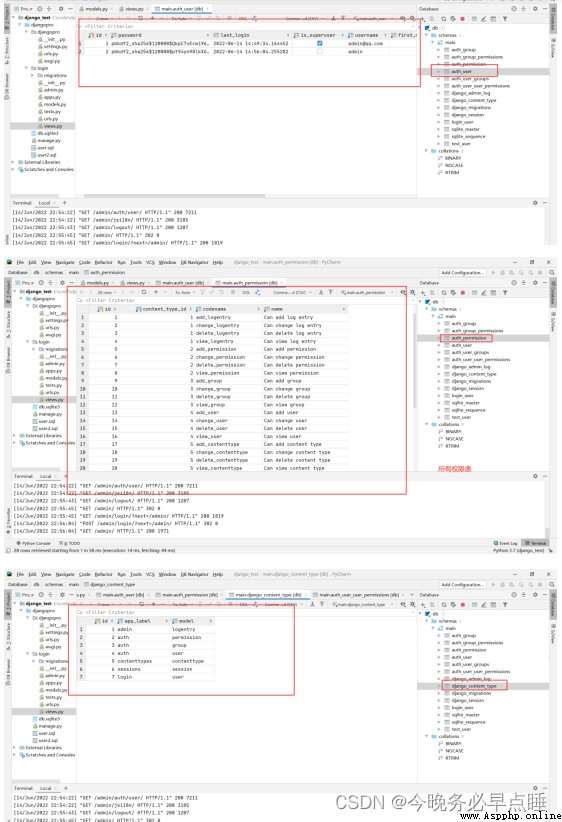Click Project panel locate target icon, auth_permission window
Image resolution: width=562 pixels, height=822 pixels.
click(x=41, y=283)
